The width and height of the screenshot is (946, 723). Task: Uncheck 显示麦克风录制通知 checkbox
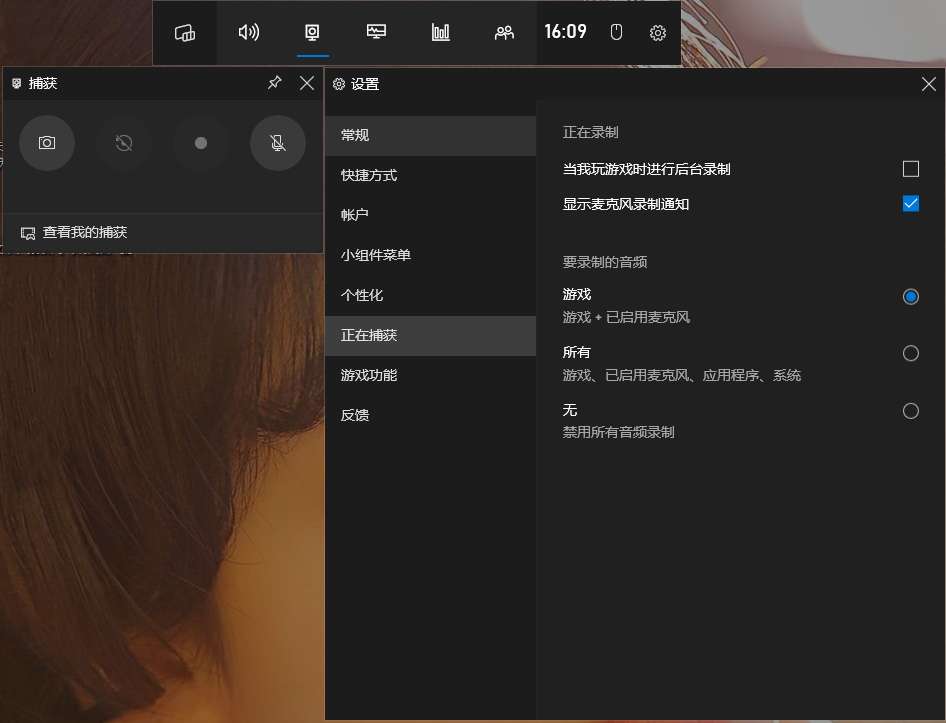tap(910, 203)
